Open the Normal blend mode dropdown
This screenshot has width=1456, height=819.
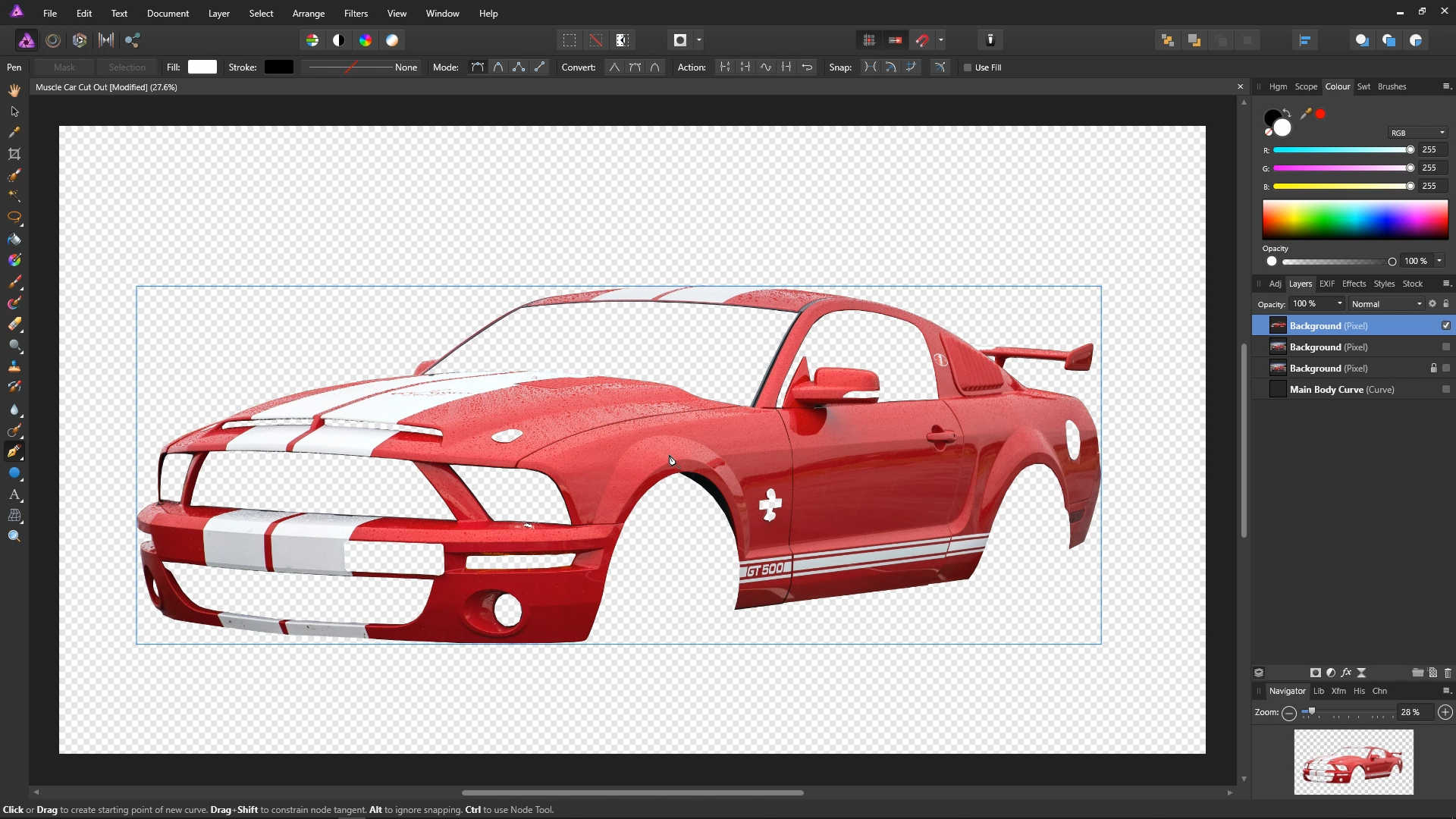coord(1386,304)
